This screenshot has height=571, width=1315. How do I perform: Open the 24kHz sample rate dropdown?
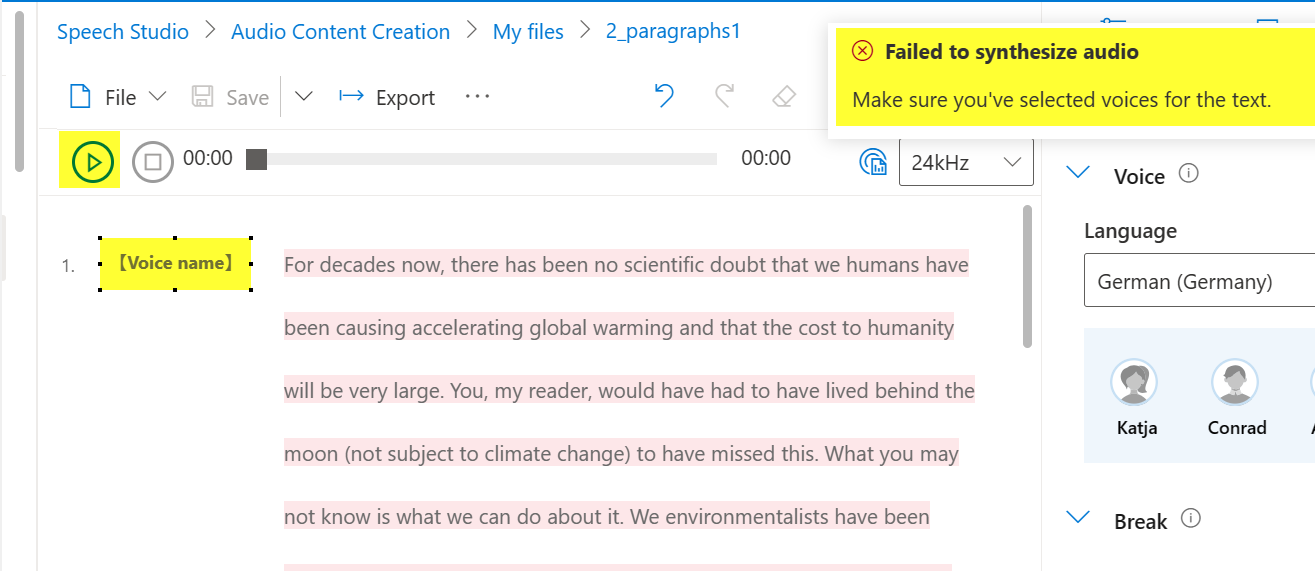[966, 161]
